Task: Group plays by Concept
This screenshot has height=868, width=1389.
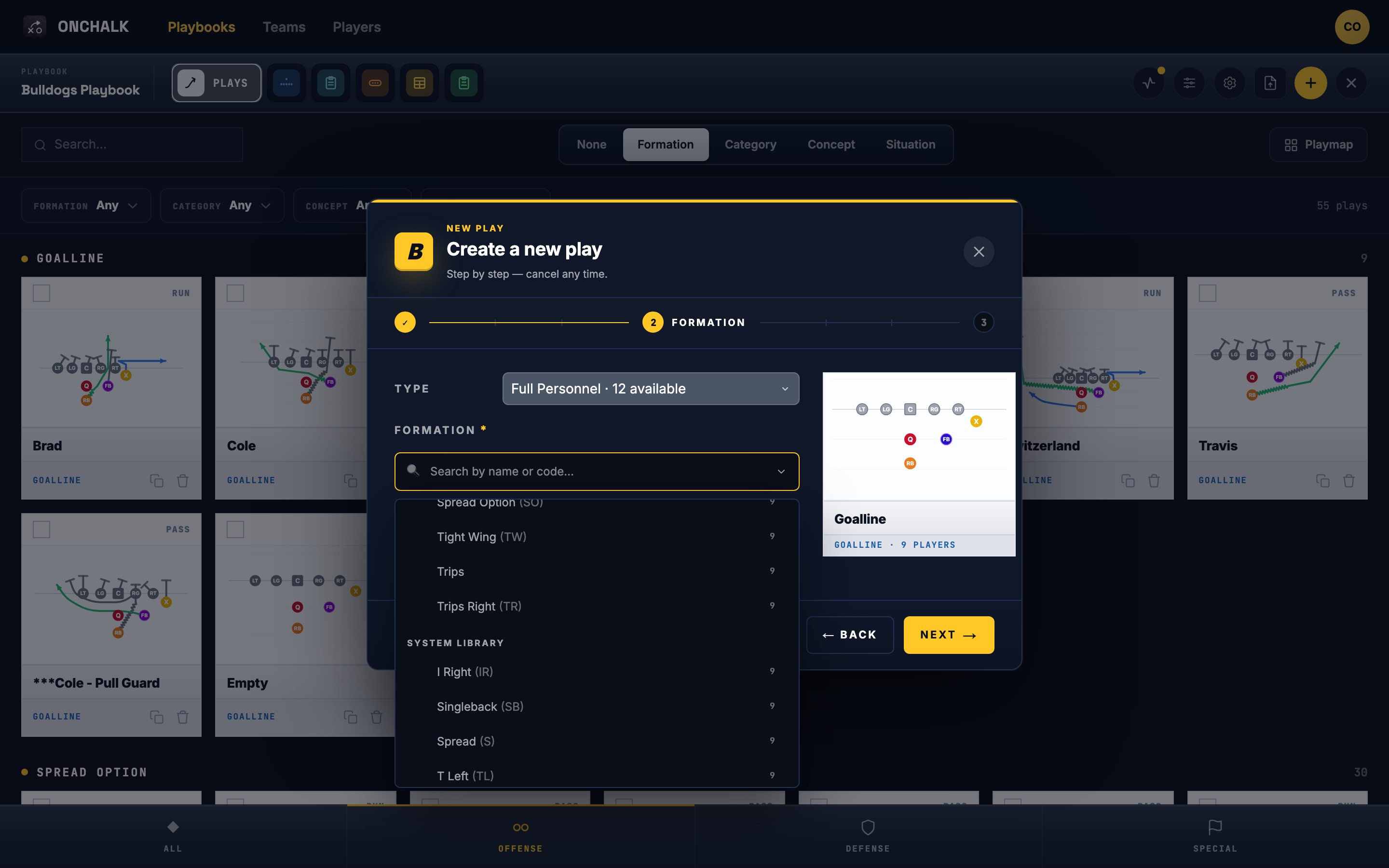Action: coord(831,145)
